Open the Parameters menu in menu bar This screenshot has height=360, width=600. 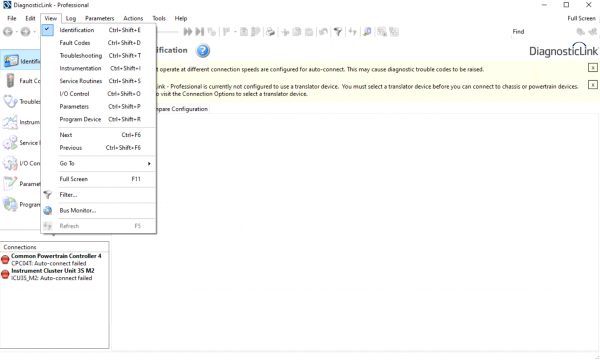tap(99, 18)
